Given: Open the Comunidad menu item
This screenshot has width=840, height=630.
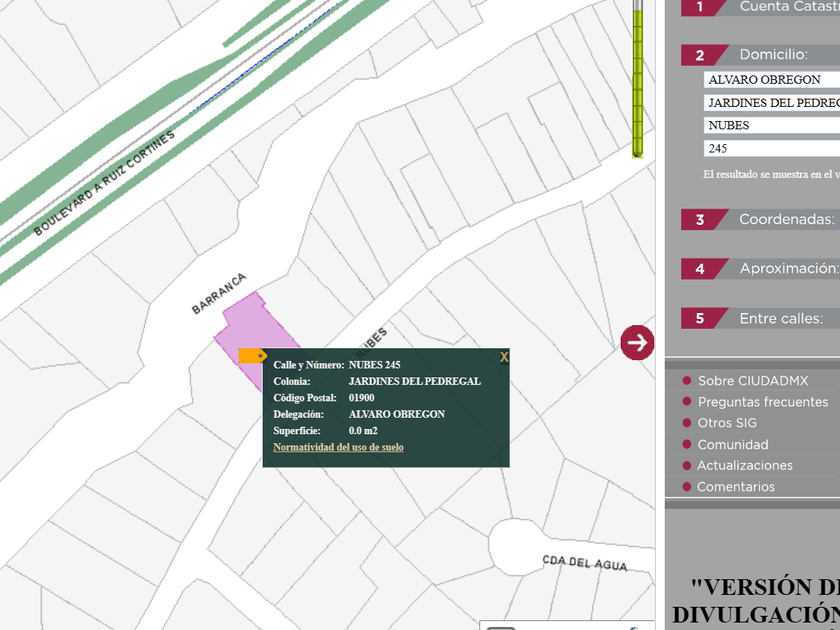Looking at the screenshot, I should (732, 445).
